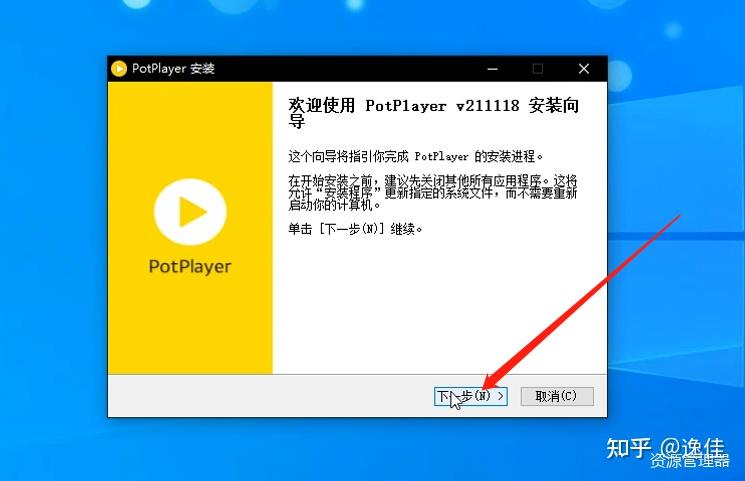The image size is (745, 481).
Task: Close the PotPlayer installer window
Action: 584,69
